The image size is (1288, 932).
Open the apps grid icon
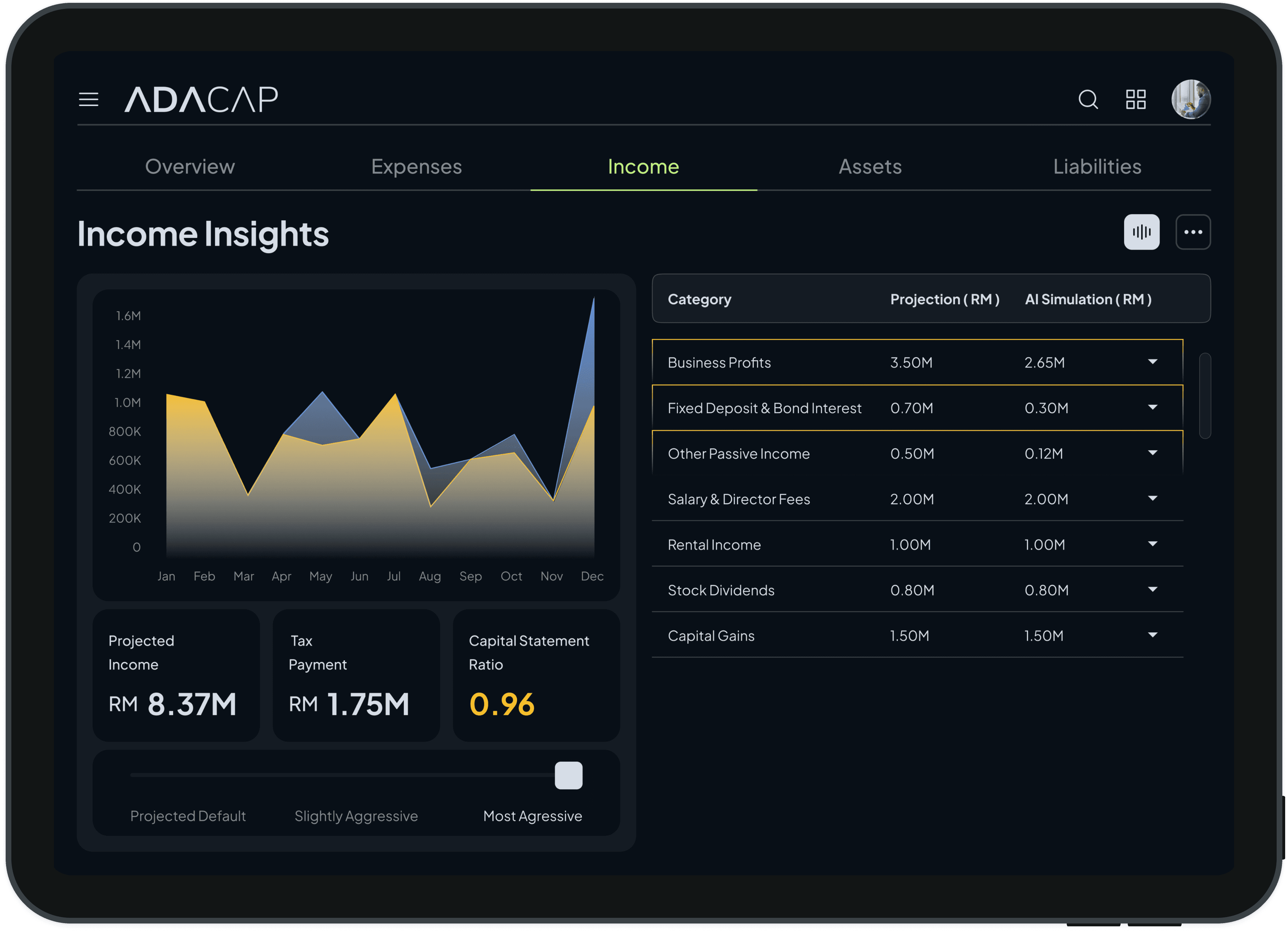coord(1136,99)
